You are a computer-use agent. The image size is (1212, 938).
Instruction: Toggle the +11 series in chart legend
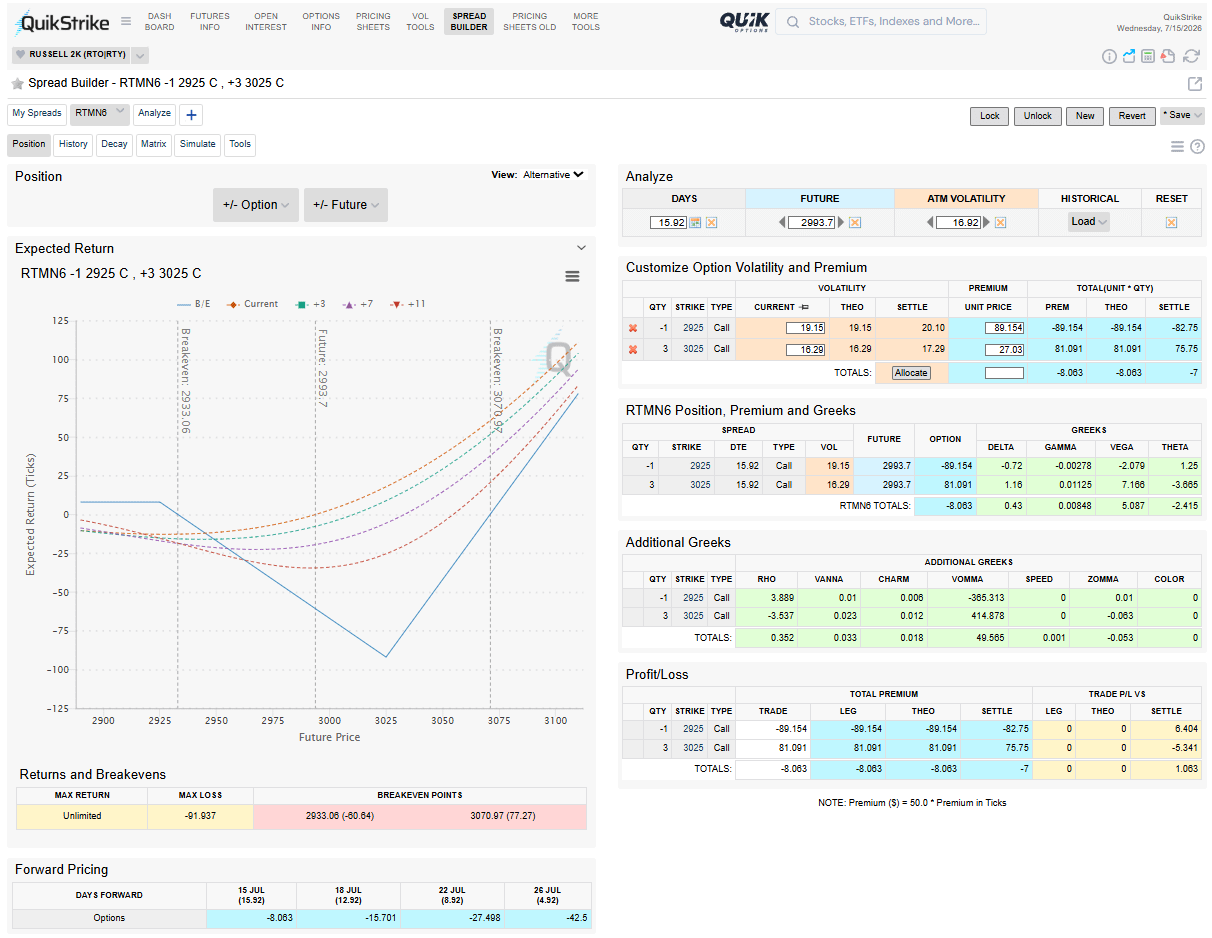[x=408, y=304]
